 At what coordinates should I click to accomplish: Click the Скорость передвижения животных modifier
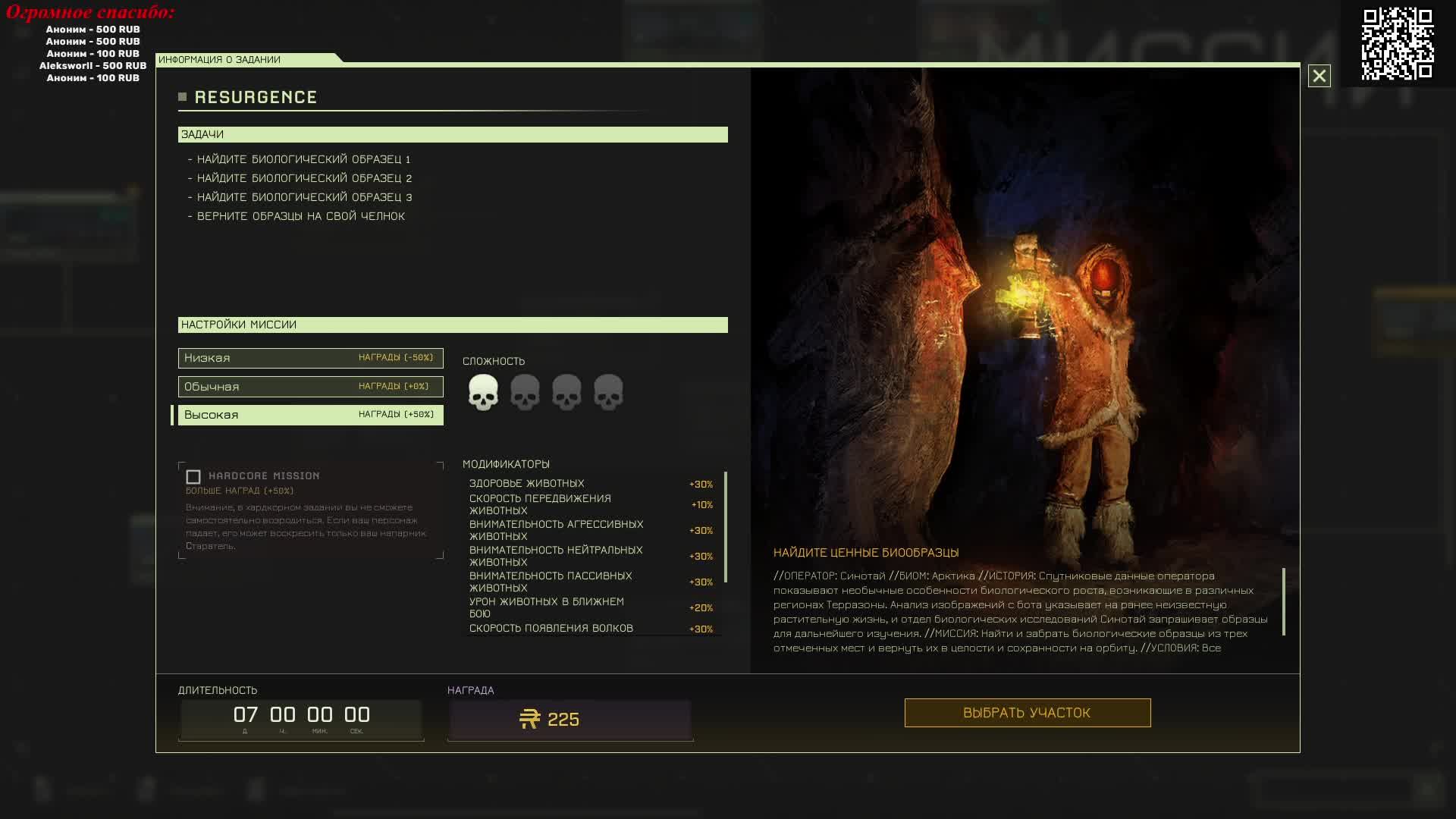coord(591,504)
